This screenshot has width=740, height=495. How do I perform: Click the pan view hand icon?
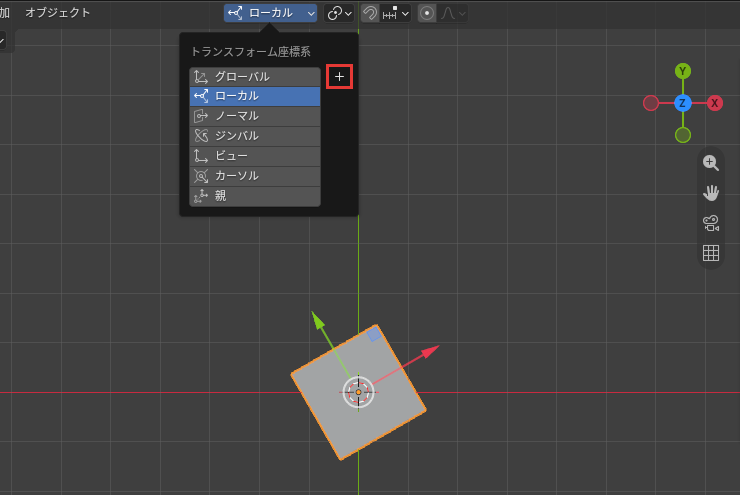coord(711,193)
